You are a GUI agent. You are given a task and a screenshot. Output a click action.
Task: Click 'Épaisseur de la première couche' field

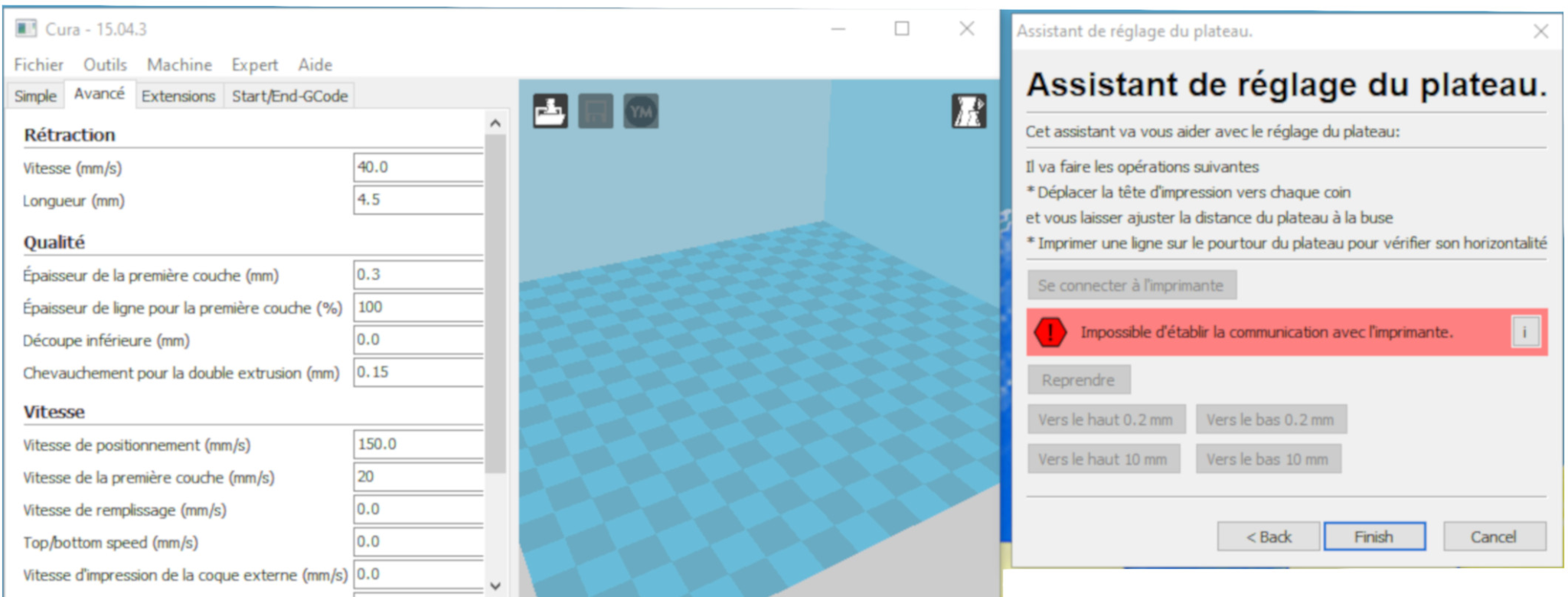click(x=418, y=275)
